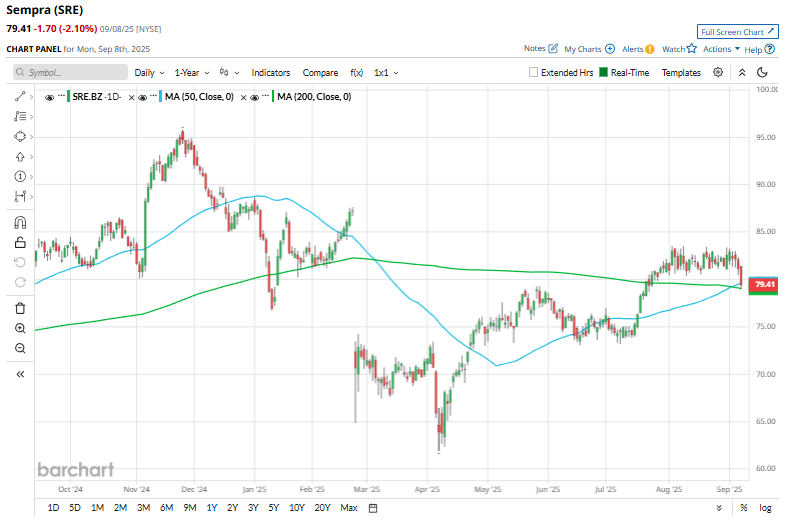Open Help
Viewport: 787px width, 527px height.
[x=759, y=49]
